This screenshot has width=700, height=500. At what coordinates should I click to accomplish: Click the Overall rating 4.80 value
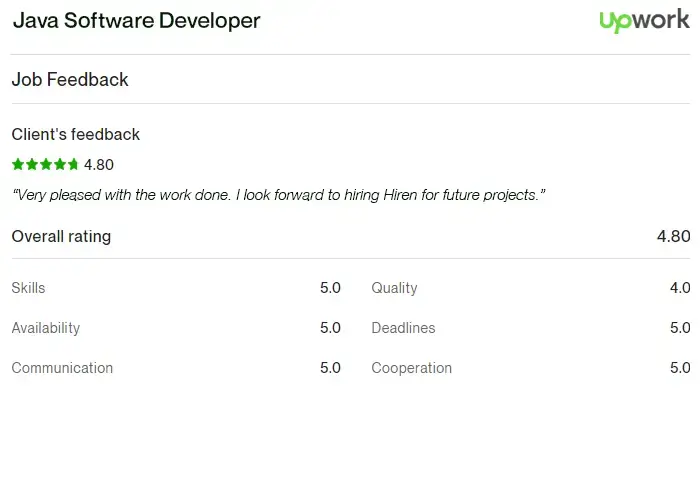[673, 236]
